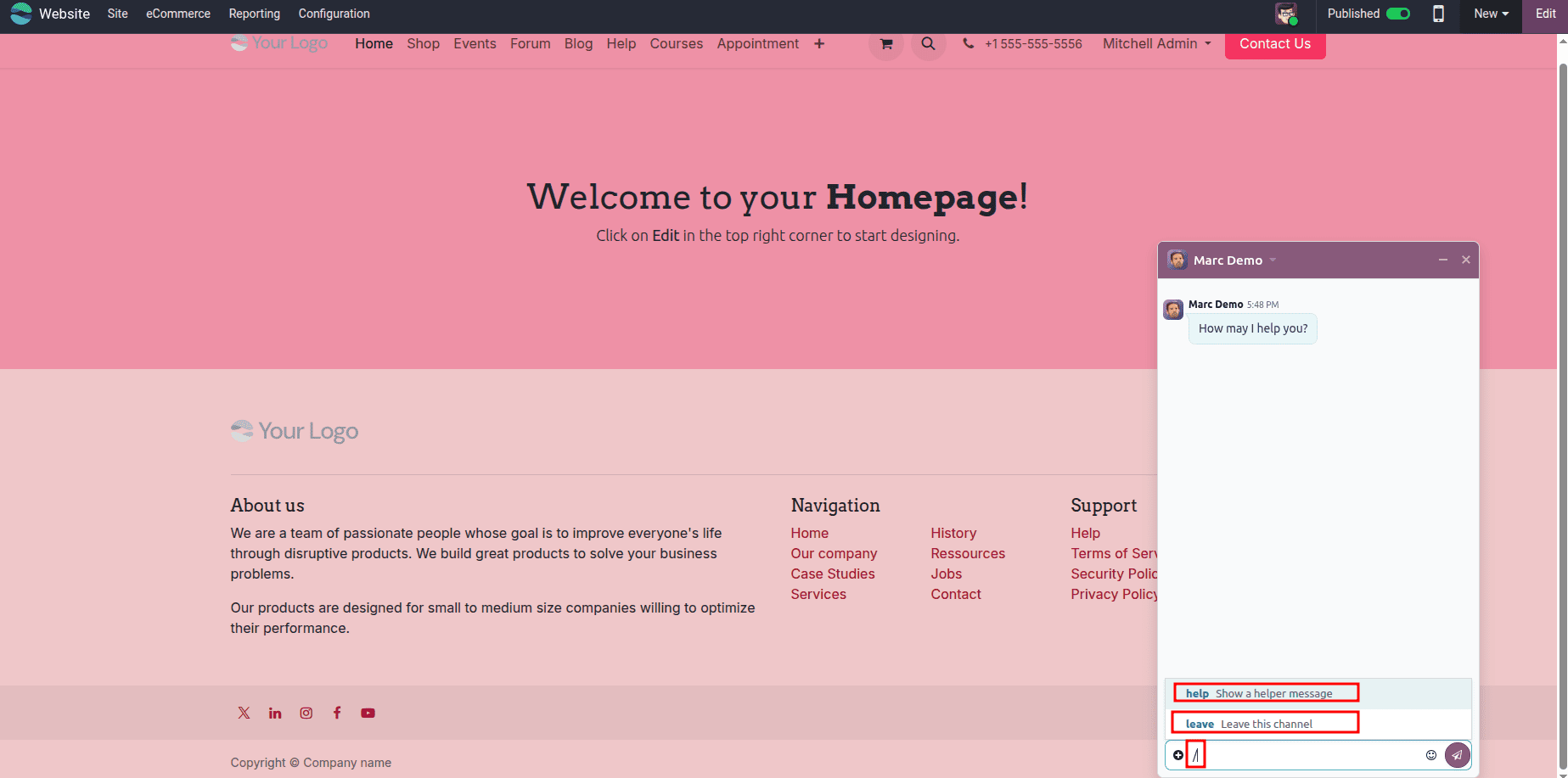The image size is (1568, 778).
Task: Toggle the Published switch
Action: tap(1397, 14)
